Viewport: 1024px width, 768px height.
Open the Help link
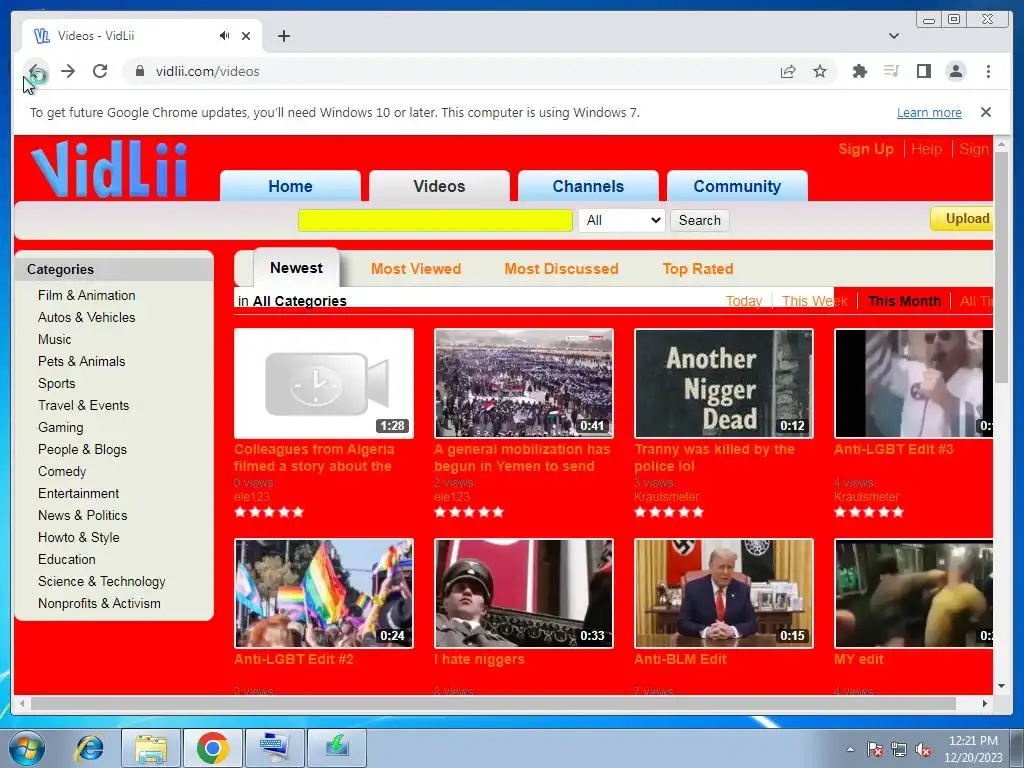(x=926, y=149)
